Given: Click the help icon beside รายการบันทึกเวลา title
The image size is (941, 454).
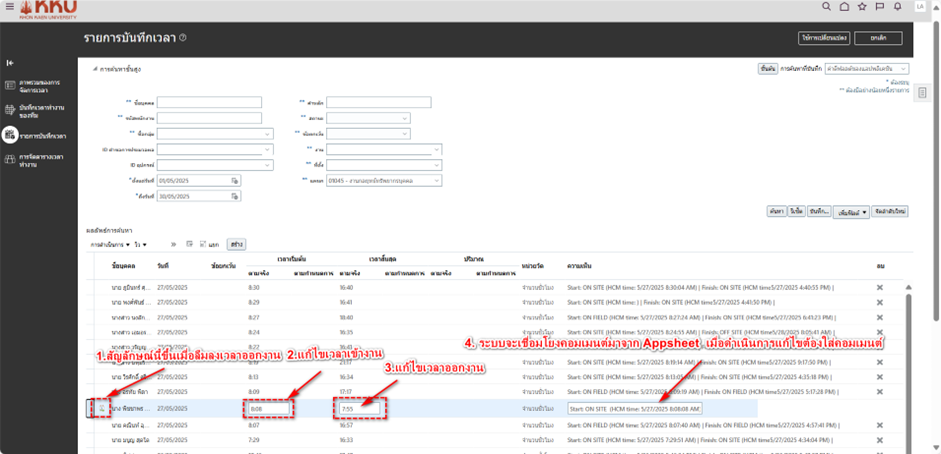Looking at the screenshot, I should pyautogui.click(x=183, y=38).
